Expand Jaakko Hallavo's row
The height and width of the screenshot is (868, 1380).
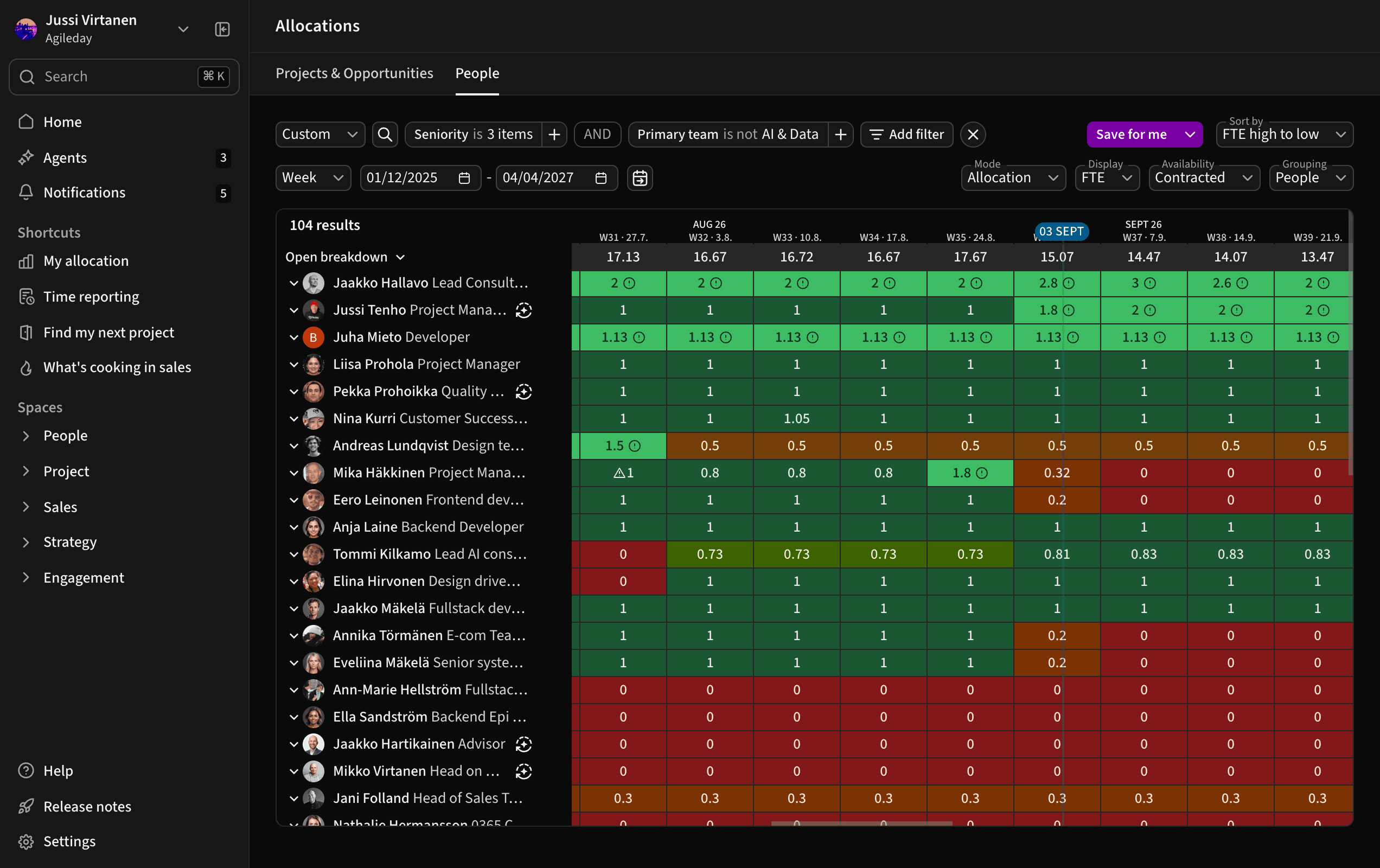(x=294, y=283)
